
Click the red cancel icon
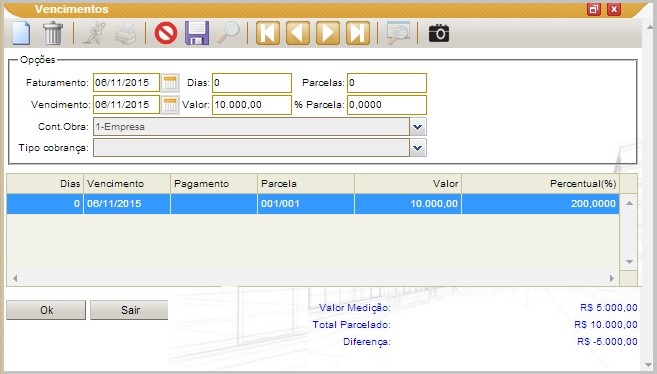coord(166,33)
